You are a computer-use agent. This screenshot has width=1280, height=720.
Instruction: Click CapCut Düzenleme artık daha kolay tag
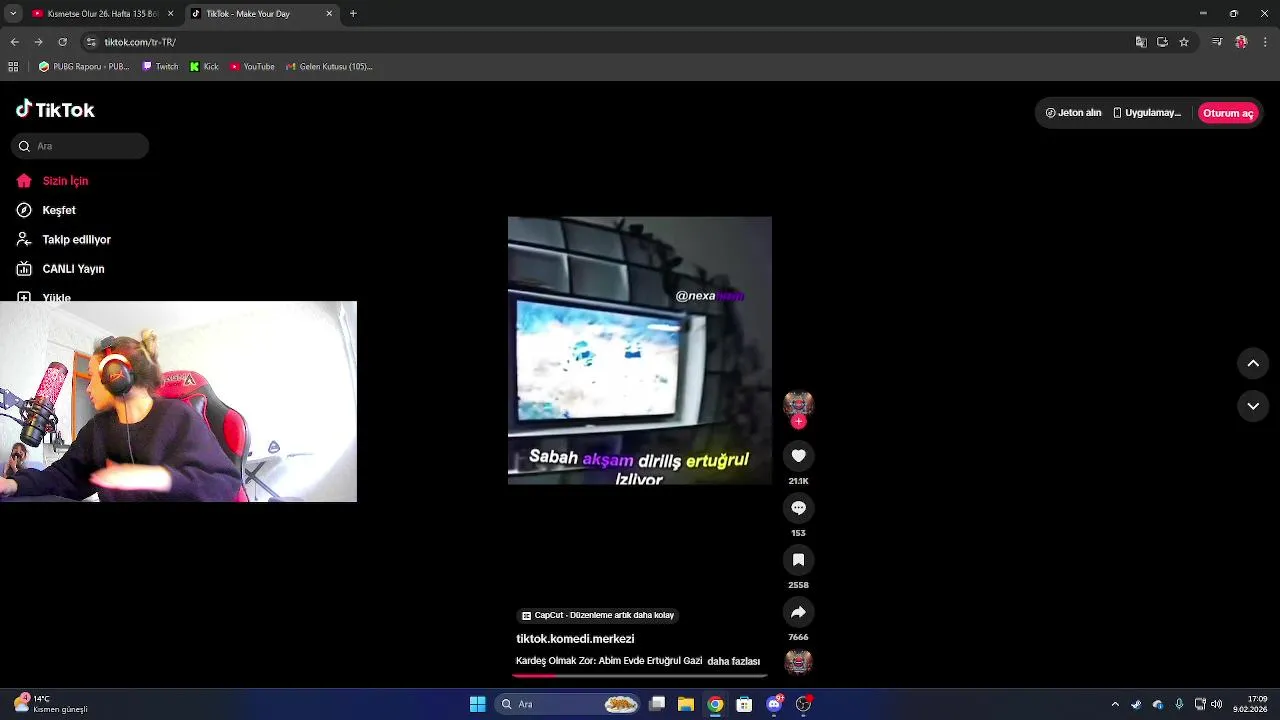tap(598, 616)
